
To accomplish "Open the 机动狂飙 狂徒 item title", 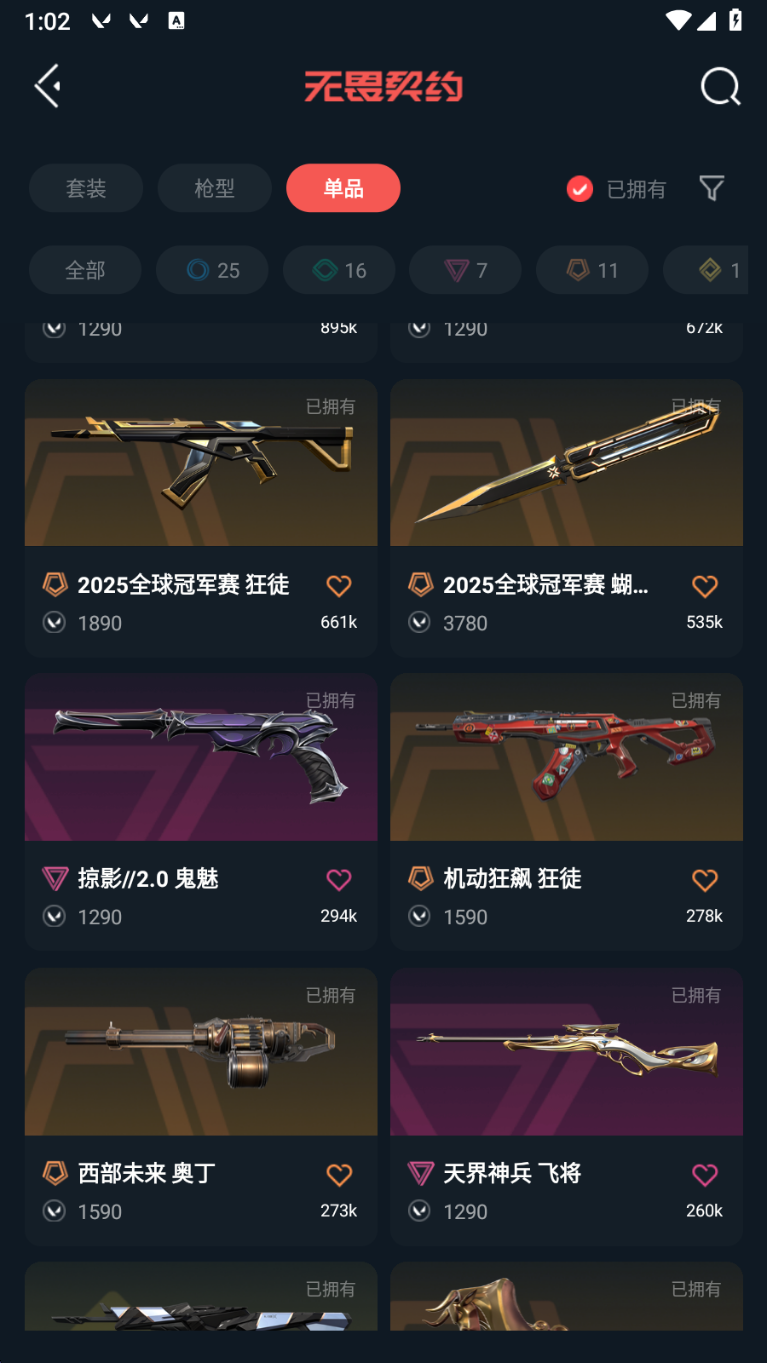I will coord(512,879).
